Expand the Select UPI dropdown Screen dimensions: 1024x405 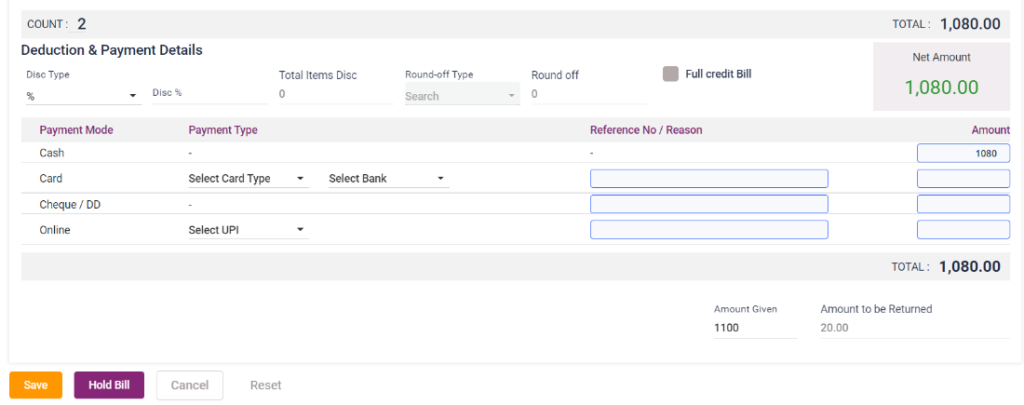tap(248, 230)
